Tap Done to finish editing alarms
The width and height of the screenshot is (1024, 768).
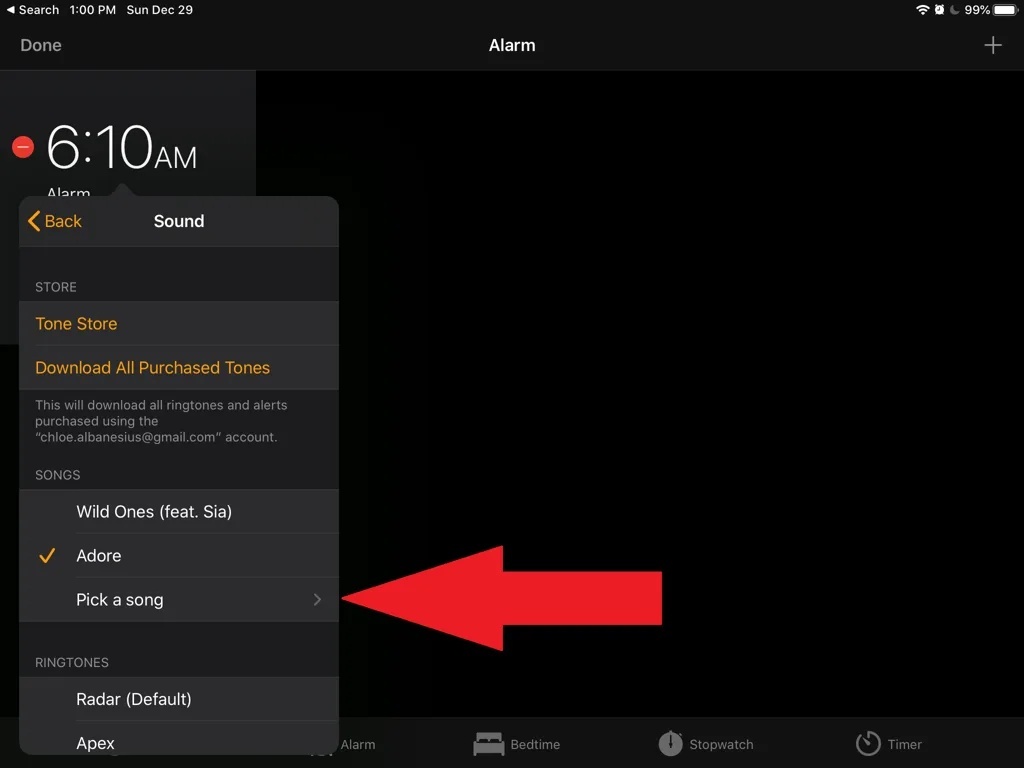(40, 45)
